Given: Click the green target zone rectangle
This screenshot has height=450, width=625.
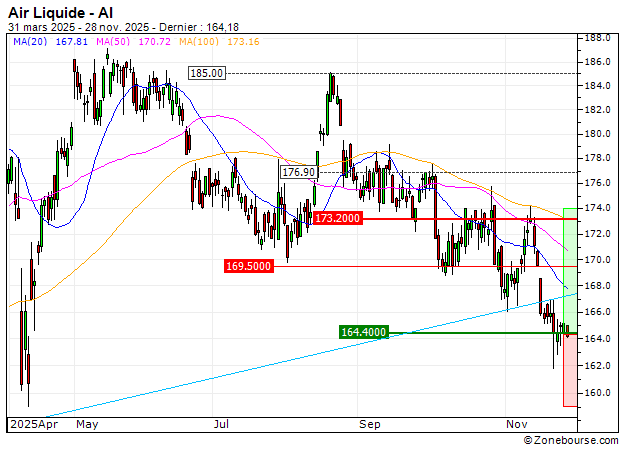Looking at the screenshot, I should tap(570, 270).
